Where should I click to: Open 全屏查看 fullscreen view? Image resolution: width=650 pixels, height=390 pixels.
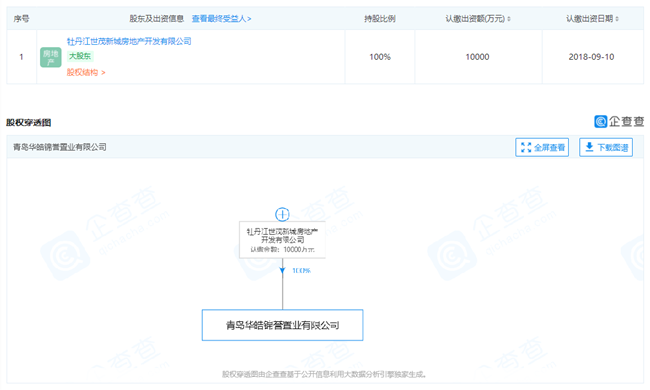click(542, 147)
